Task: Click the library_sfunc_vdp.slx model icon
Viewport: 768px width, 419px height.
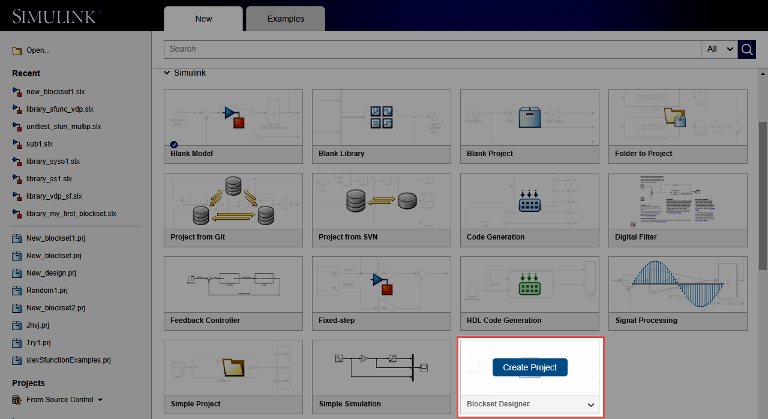Action: [x=17, y=109]
